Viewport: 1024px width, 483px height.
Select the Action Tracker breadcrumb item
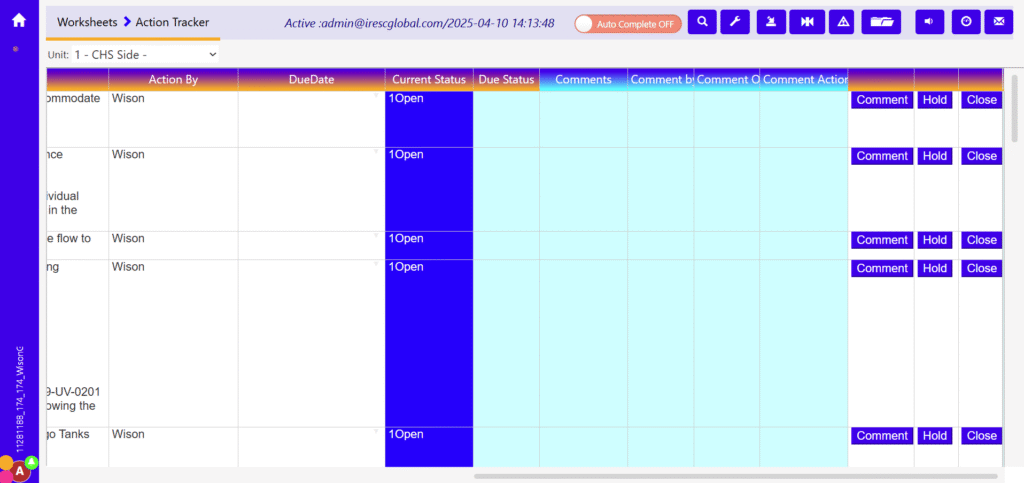coord(173,22)
